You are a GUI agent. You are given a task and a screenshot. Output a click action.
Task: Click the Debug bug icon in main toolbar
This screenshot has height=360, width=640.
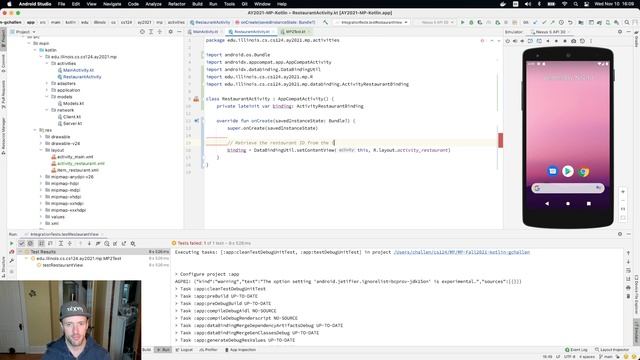(x=471, y=22)
